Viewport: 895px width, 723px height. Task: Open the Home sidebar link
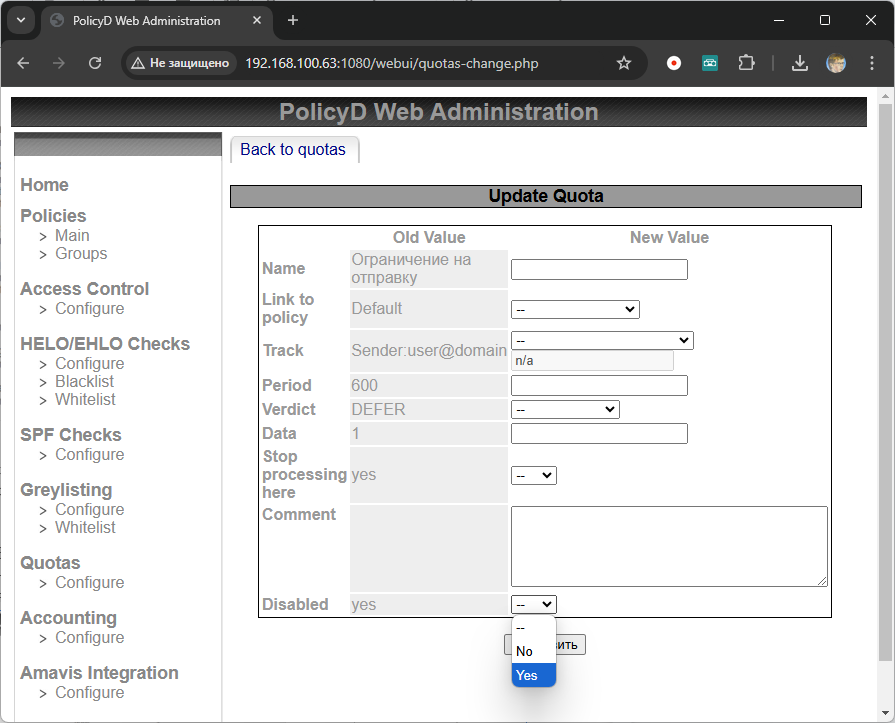45,185
